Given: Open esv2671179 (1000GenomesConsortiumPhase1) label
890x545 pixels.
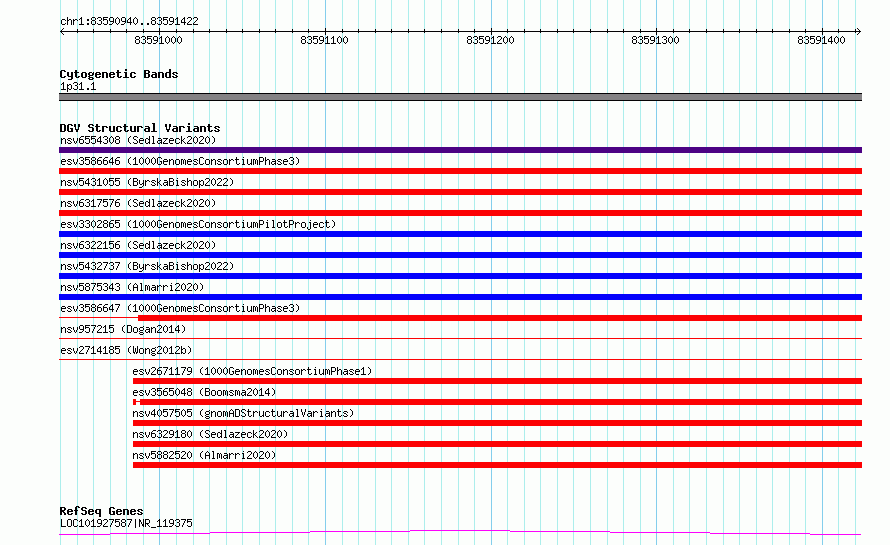Looking at the screenshot, I should [x=252, y=371].
